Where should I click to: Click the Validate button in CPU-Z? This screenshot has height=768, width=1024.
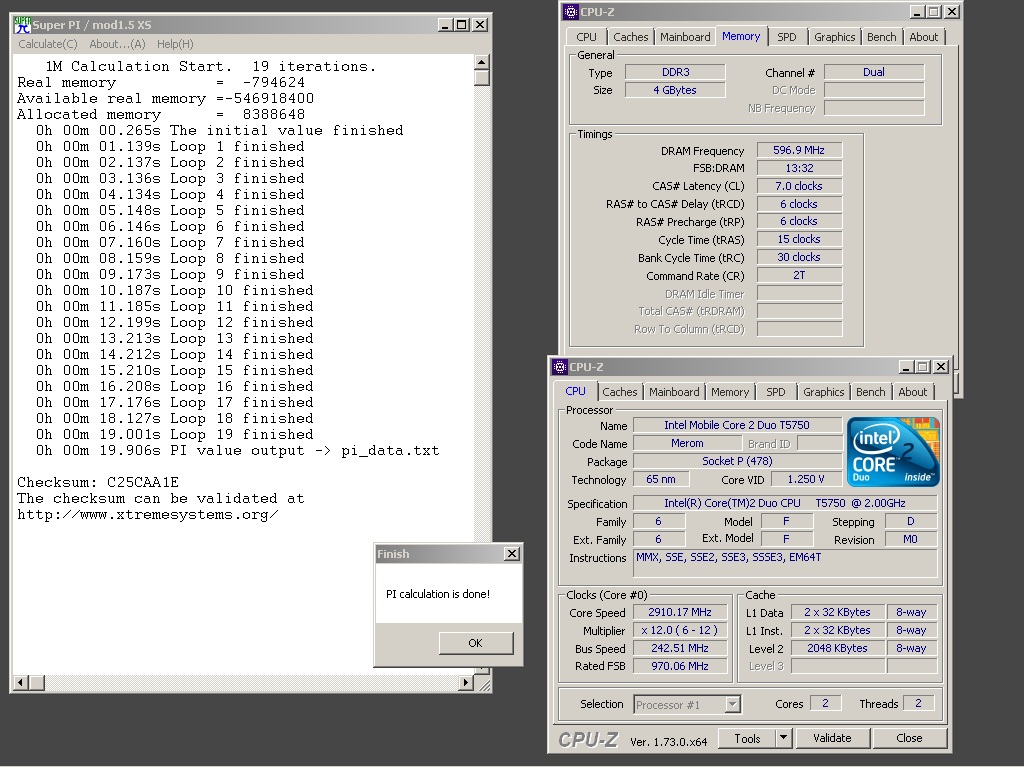point(832,738)
